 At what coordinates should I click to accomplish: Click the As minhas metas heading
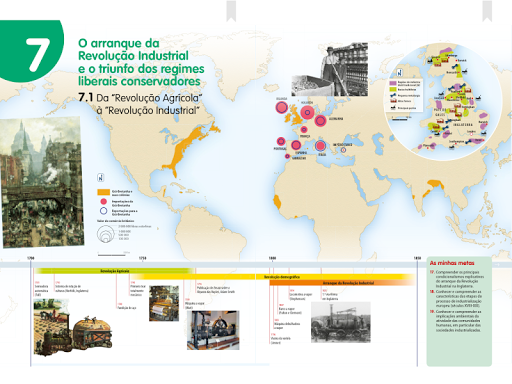452,263
